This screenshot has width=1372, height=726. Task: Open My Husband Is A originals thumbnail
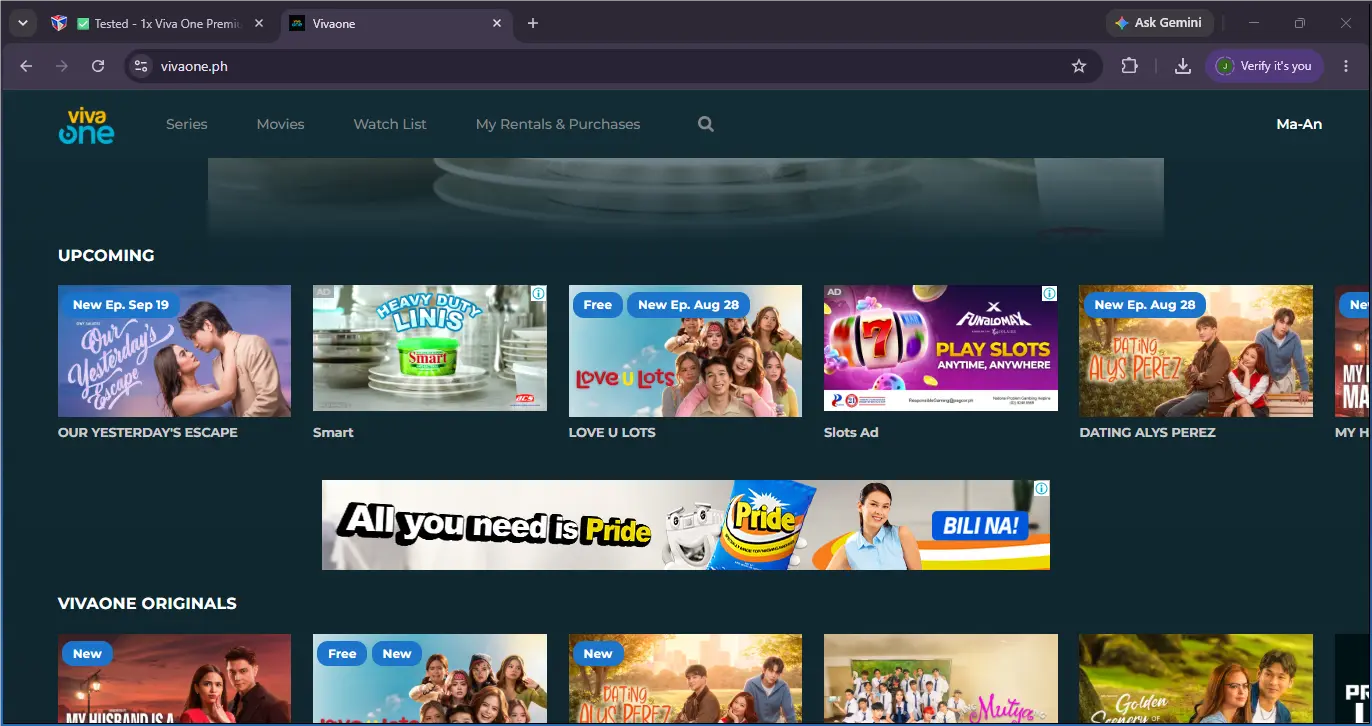[174, 680]
